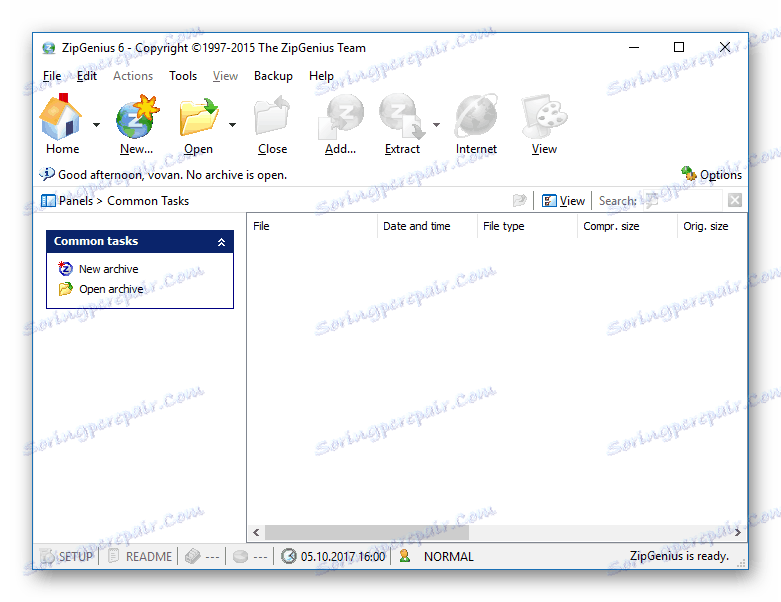Click the date 05.10.2017 16:00 text
Screen dimensions: 781x602
click(343, 556)
